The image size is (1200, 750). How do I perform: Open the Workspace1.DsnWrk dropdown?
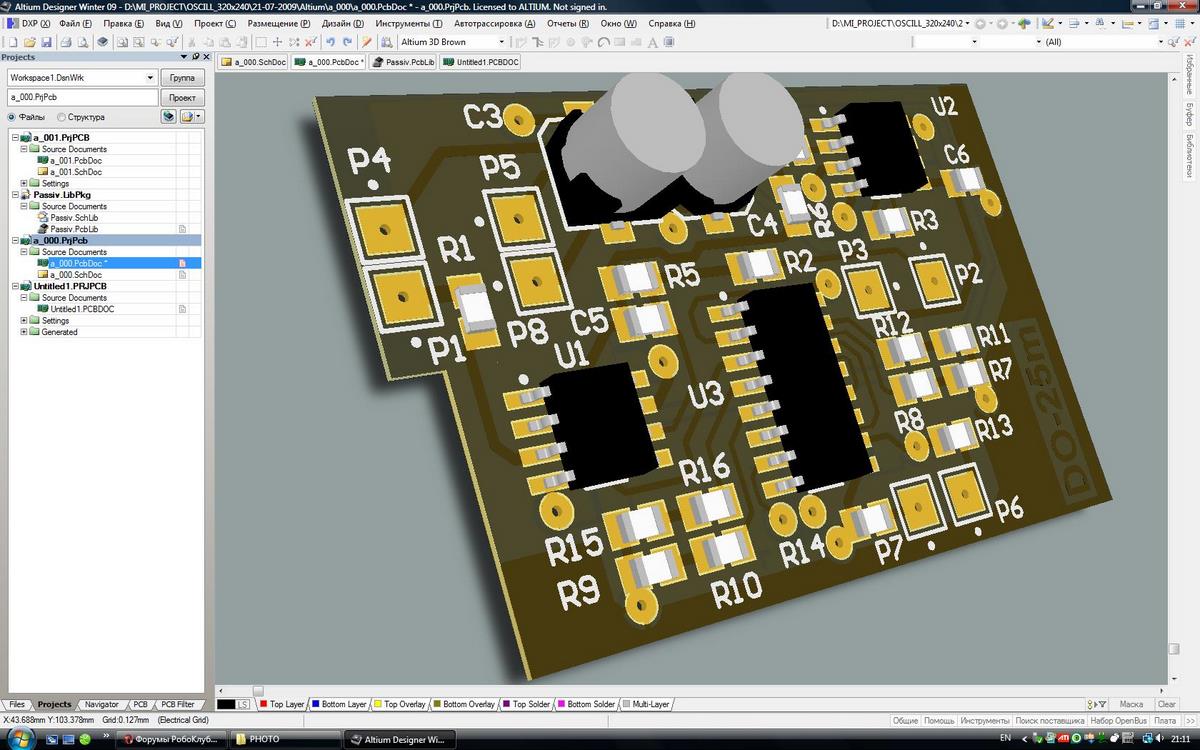coord(150,78)
